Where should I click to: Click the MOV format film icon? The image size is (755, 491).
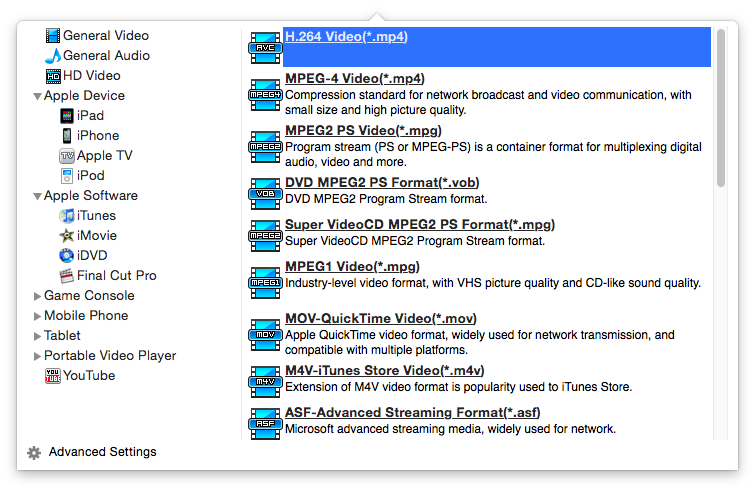tap(265, 335)
